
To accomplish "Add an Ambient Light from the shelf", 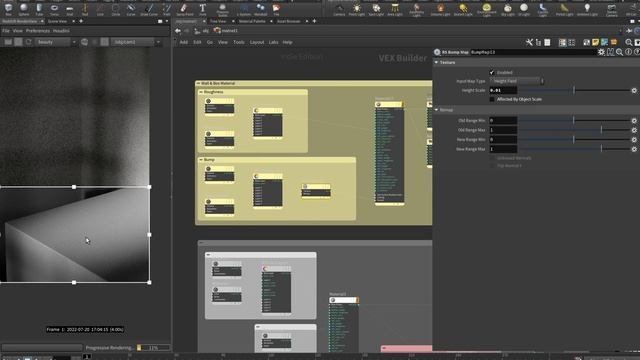I will point(587,9).
